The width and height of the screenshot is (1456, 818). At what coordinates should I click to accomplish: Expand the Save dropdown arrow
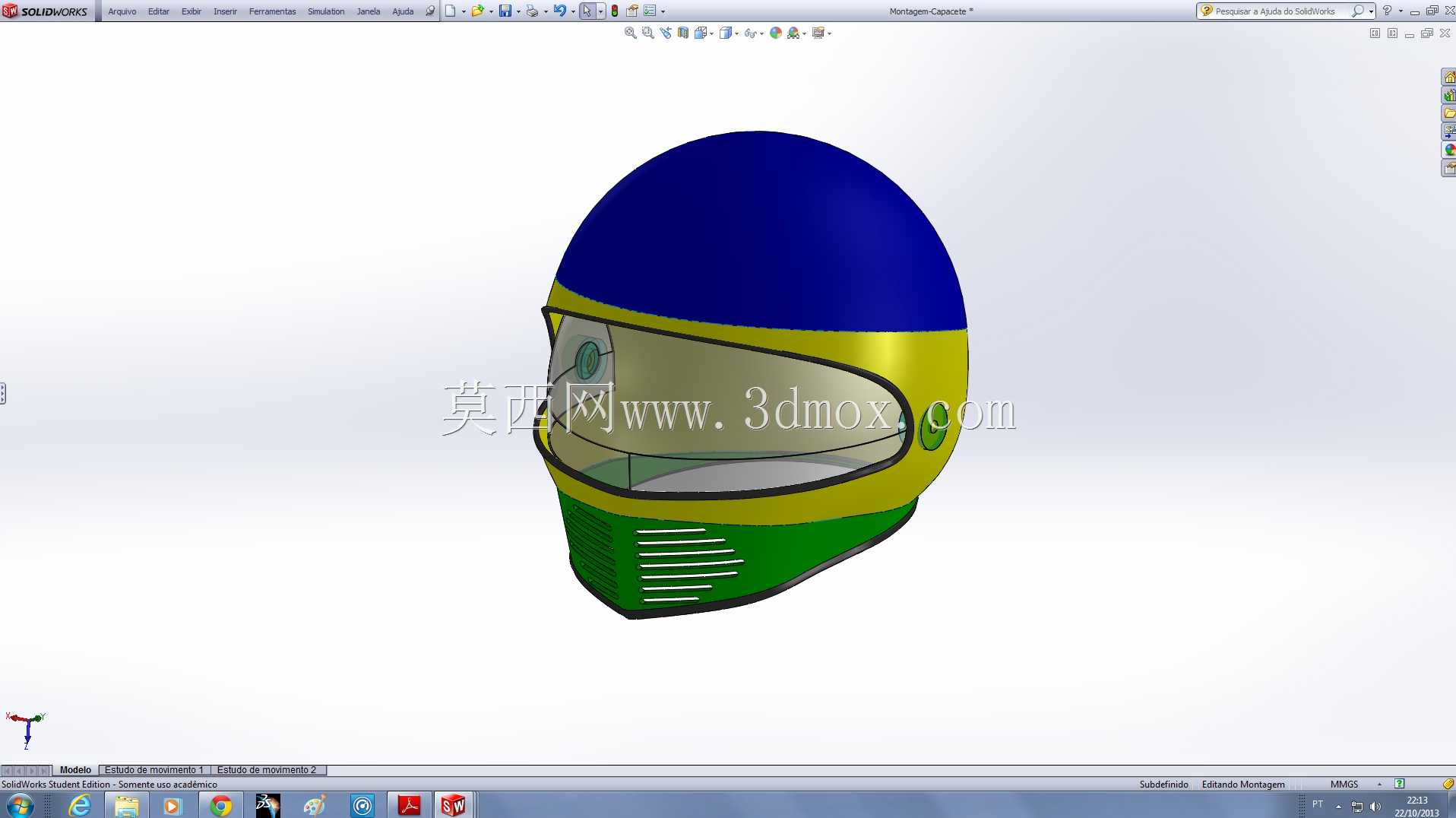coord(518,11)
